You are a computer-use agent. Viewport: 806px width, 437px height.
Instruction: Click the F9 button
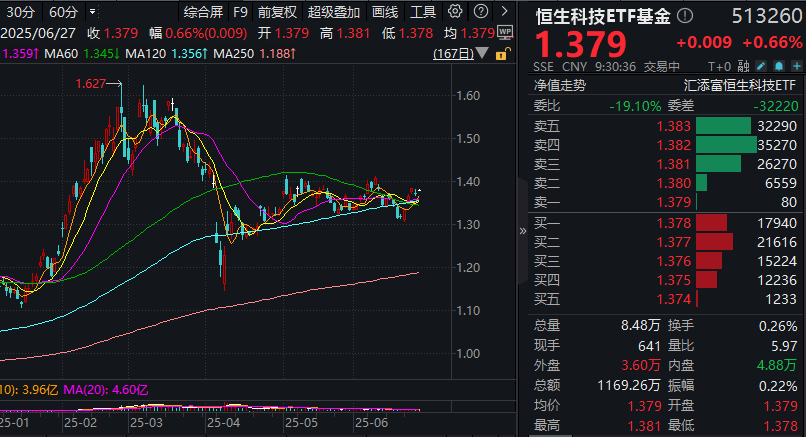pos(240,12)
